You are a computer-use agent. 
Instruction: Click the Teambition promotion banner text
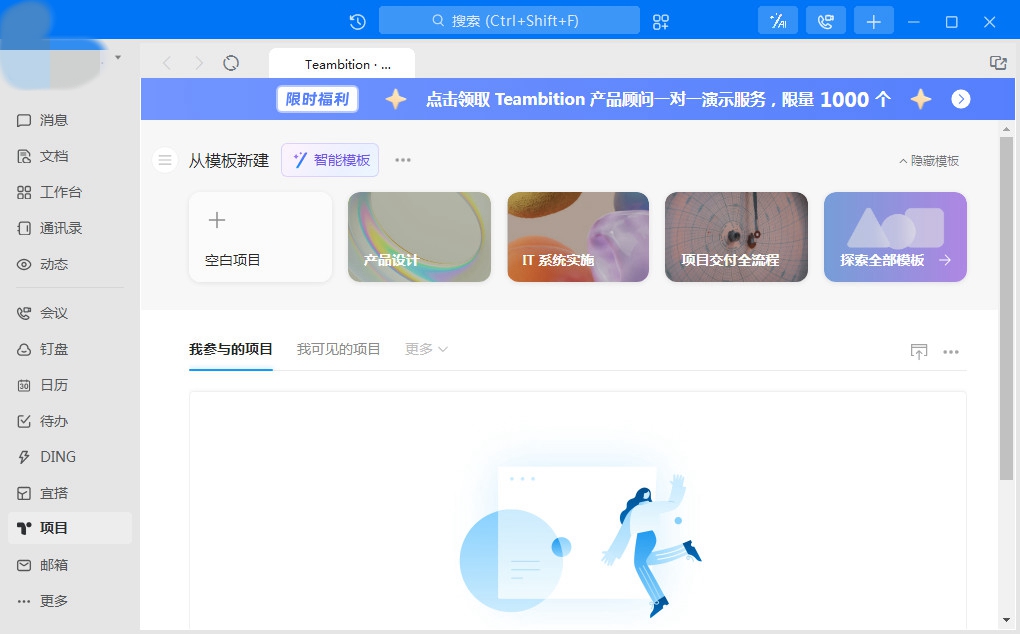click(x=658, y=99)
